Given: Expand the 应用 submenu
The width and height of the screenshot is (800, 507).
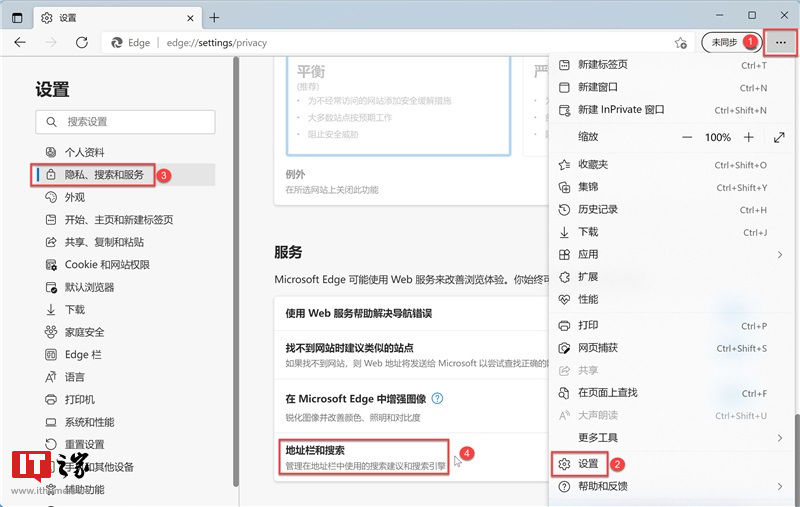Looking at the screenshot, I should coord(672,255).
